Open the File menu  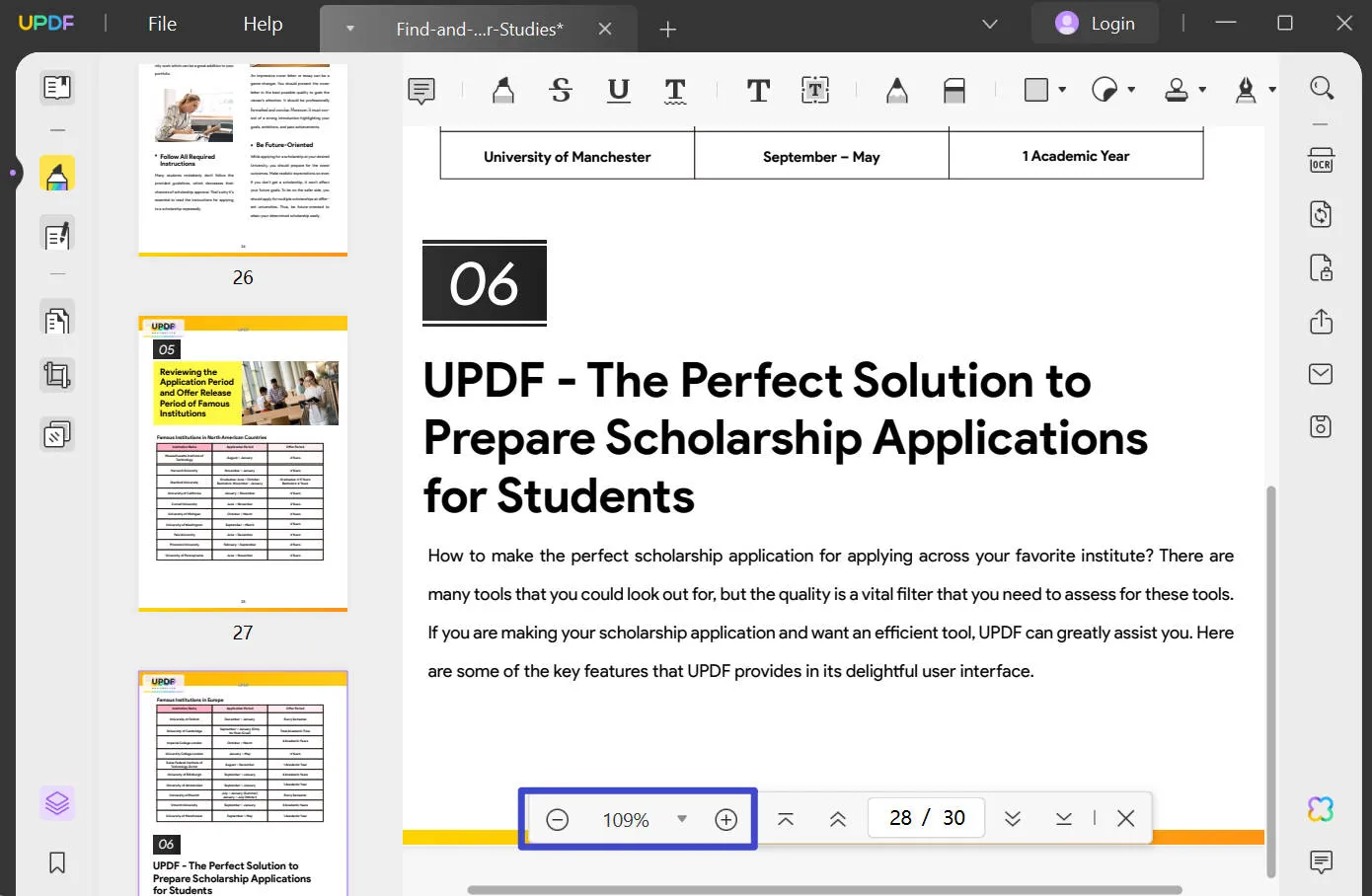click(163, 24)
